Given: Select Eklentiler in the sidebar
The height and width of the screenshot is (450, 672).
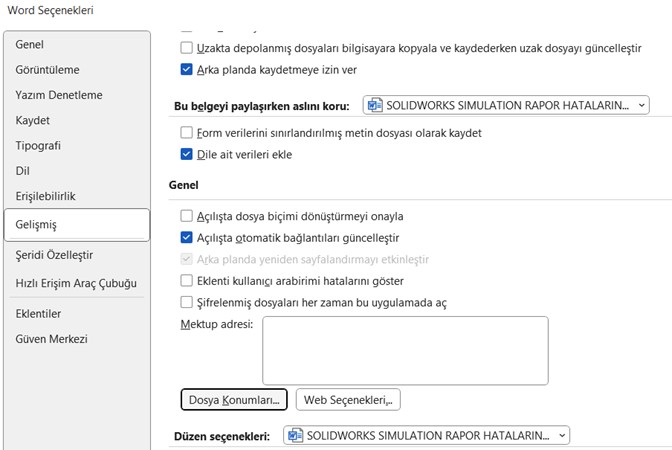Looking at the screenshot, I should click(38, 313).
